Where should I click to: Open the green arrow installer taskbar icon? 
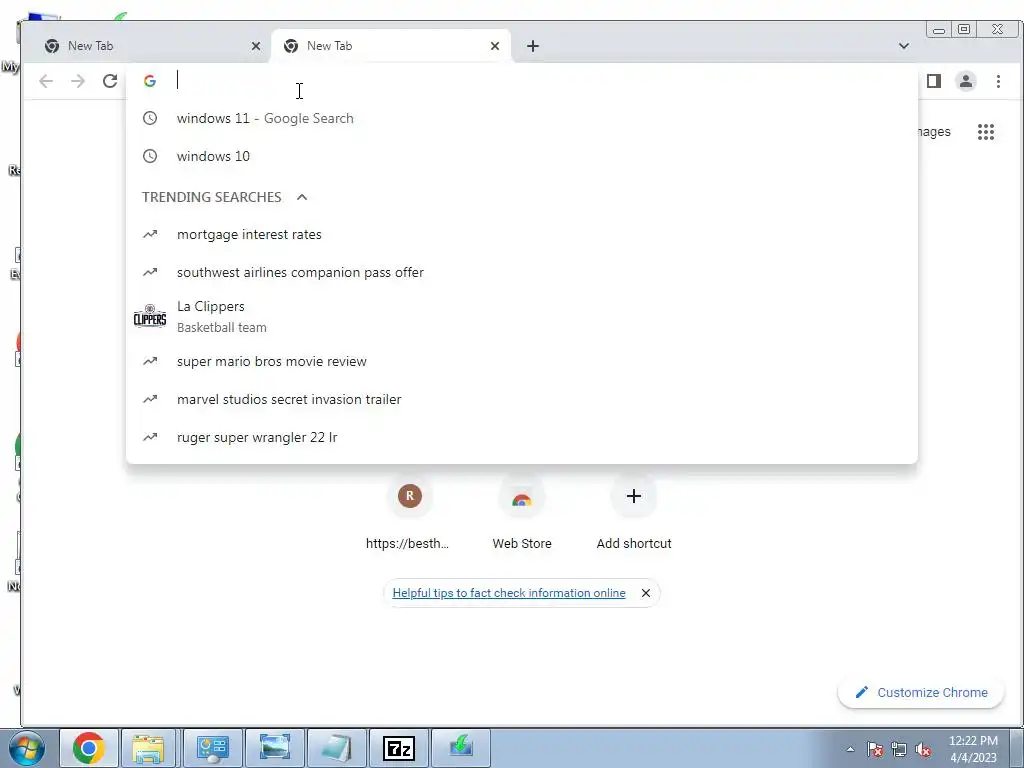(x=461, y=748)
